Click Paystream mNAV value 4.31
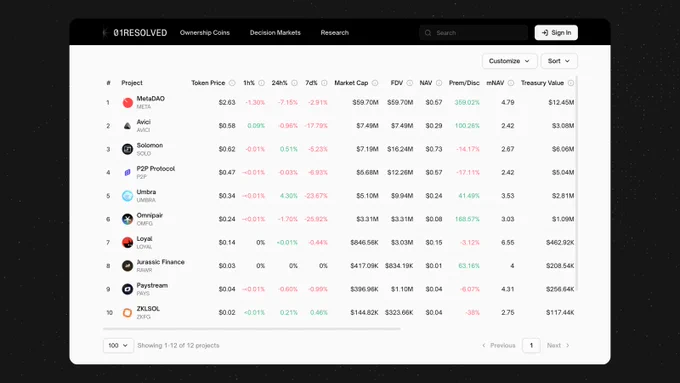680x383 pixels. click(507, 289)
